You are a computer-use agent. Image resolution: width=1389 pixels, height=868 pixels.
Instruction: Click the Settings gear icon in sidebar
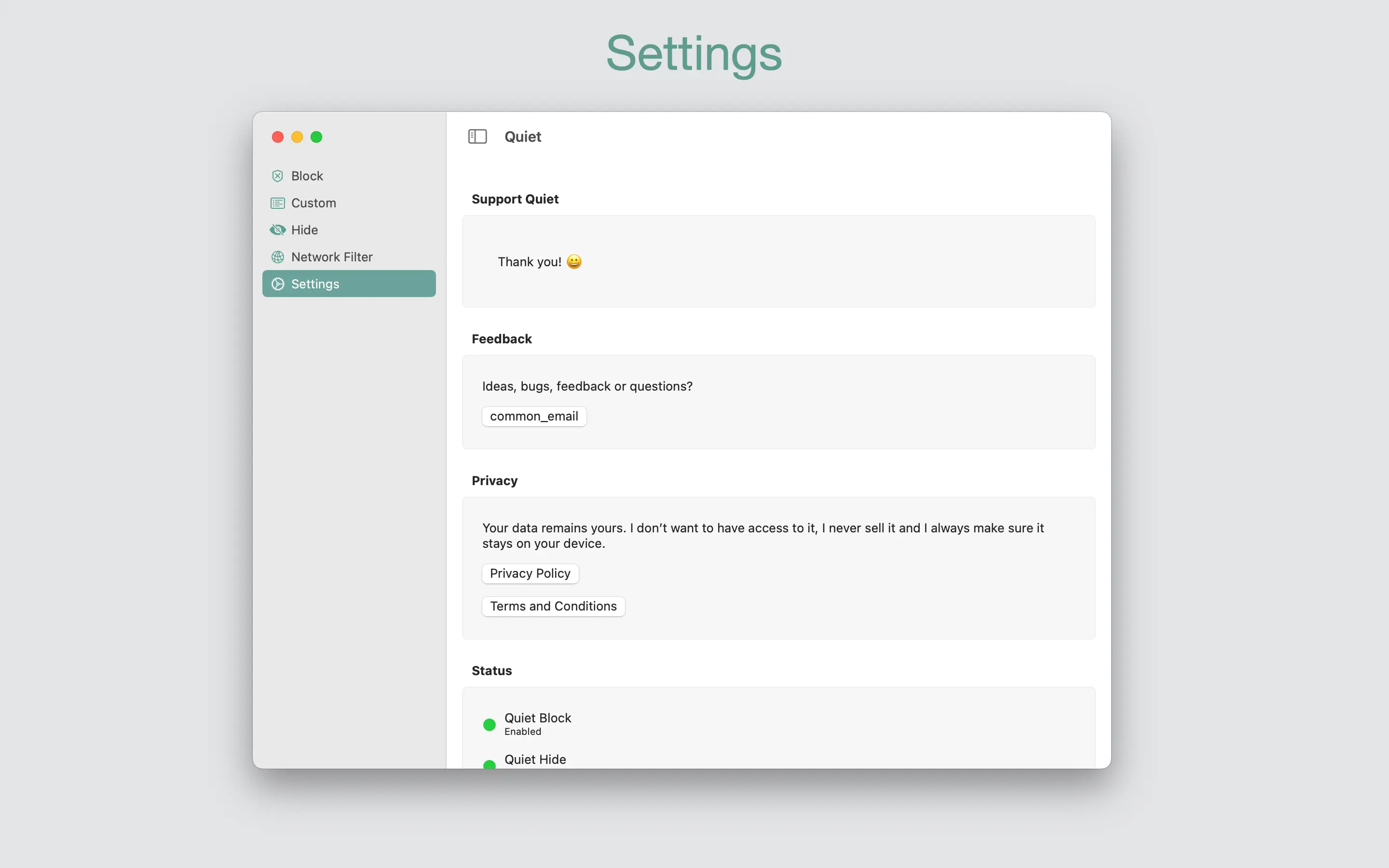(x=277, y=284)
